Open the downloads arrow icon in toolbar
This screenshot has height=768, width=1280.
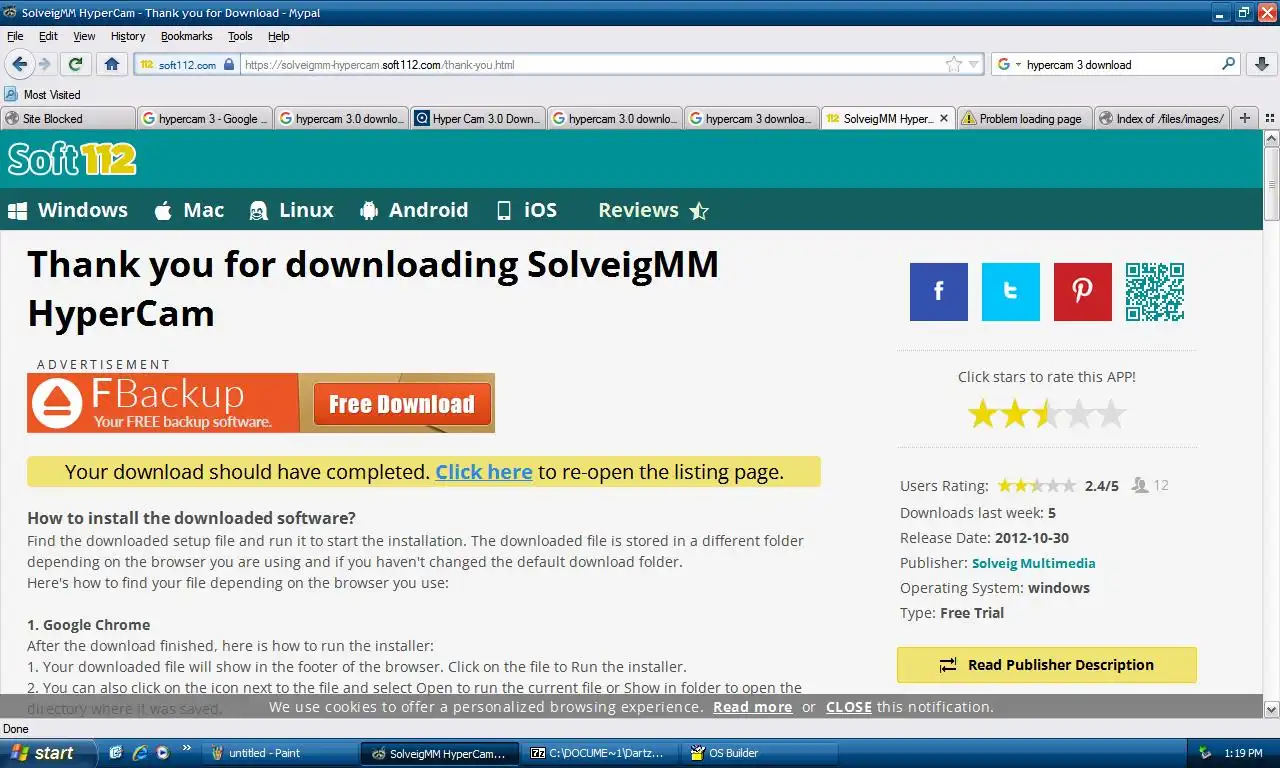1260,64
